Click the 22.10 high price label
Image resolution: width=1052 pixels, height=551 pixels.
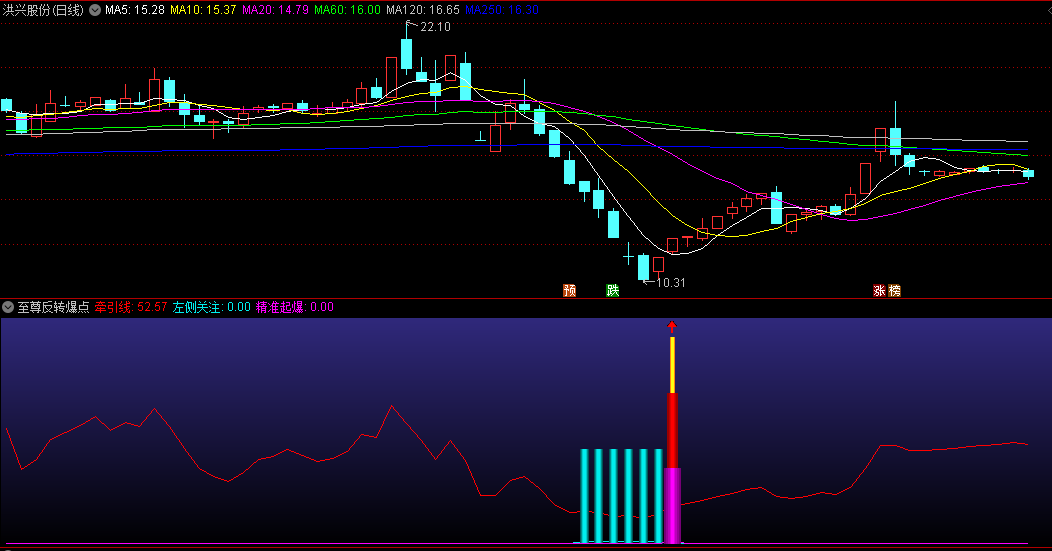[x=435, y=27]
